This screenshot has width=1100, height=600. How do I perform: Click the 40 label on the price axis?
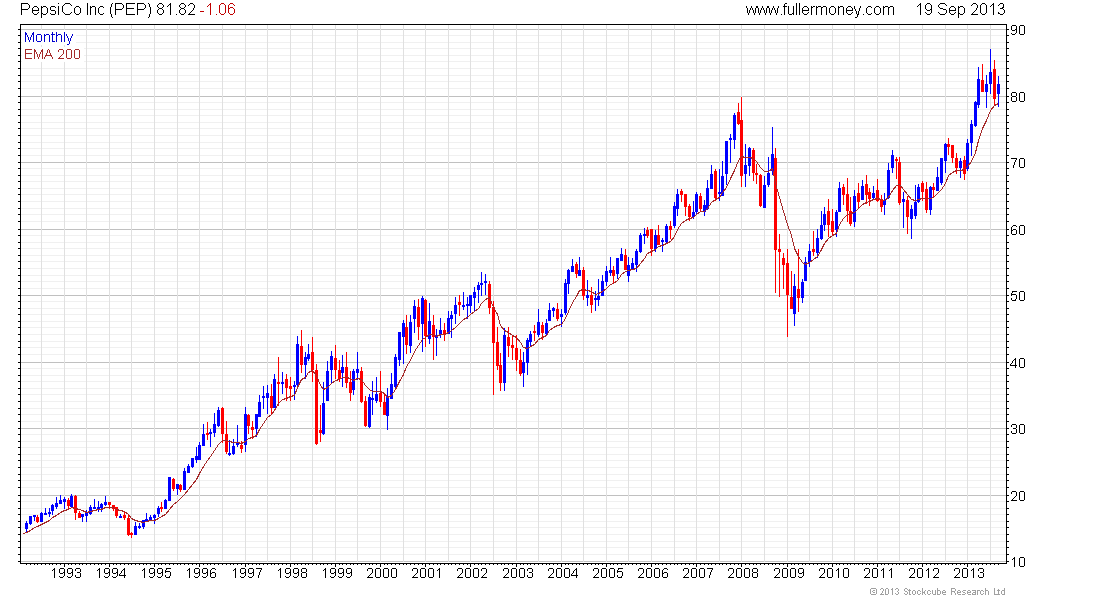[1017, 363]
